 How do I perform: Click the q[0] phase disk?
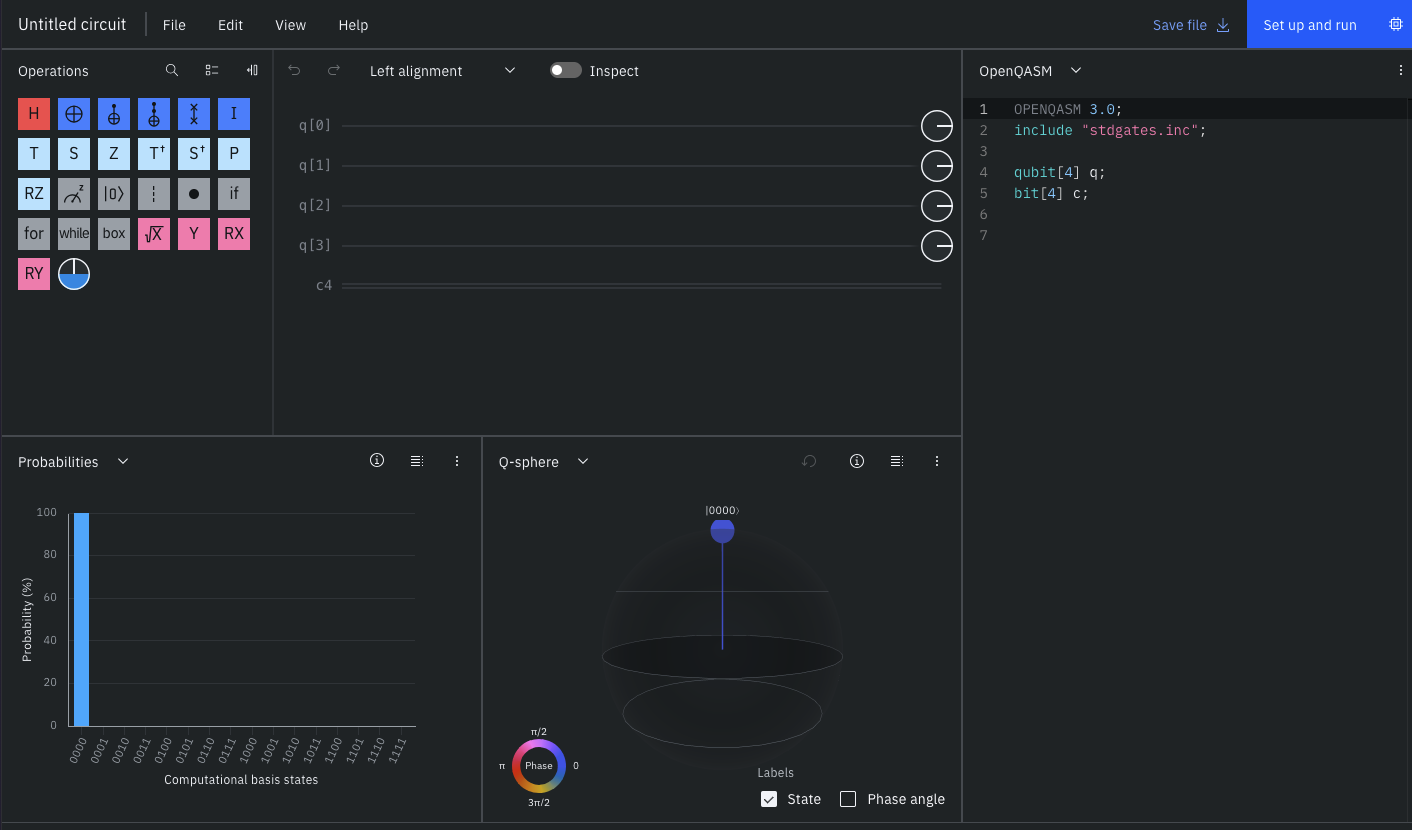coord(937,126)
